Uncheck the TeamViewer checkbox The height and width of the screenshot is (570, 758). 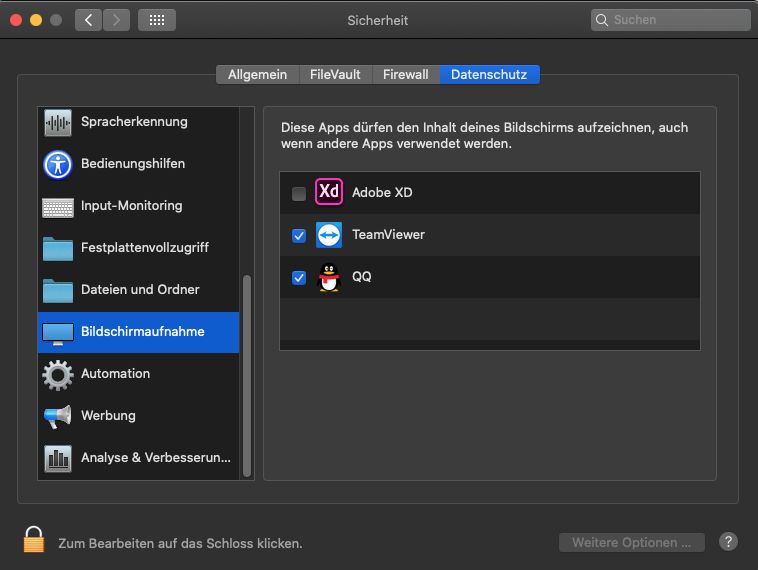[299, 236]
